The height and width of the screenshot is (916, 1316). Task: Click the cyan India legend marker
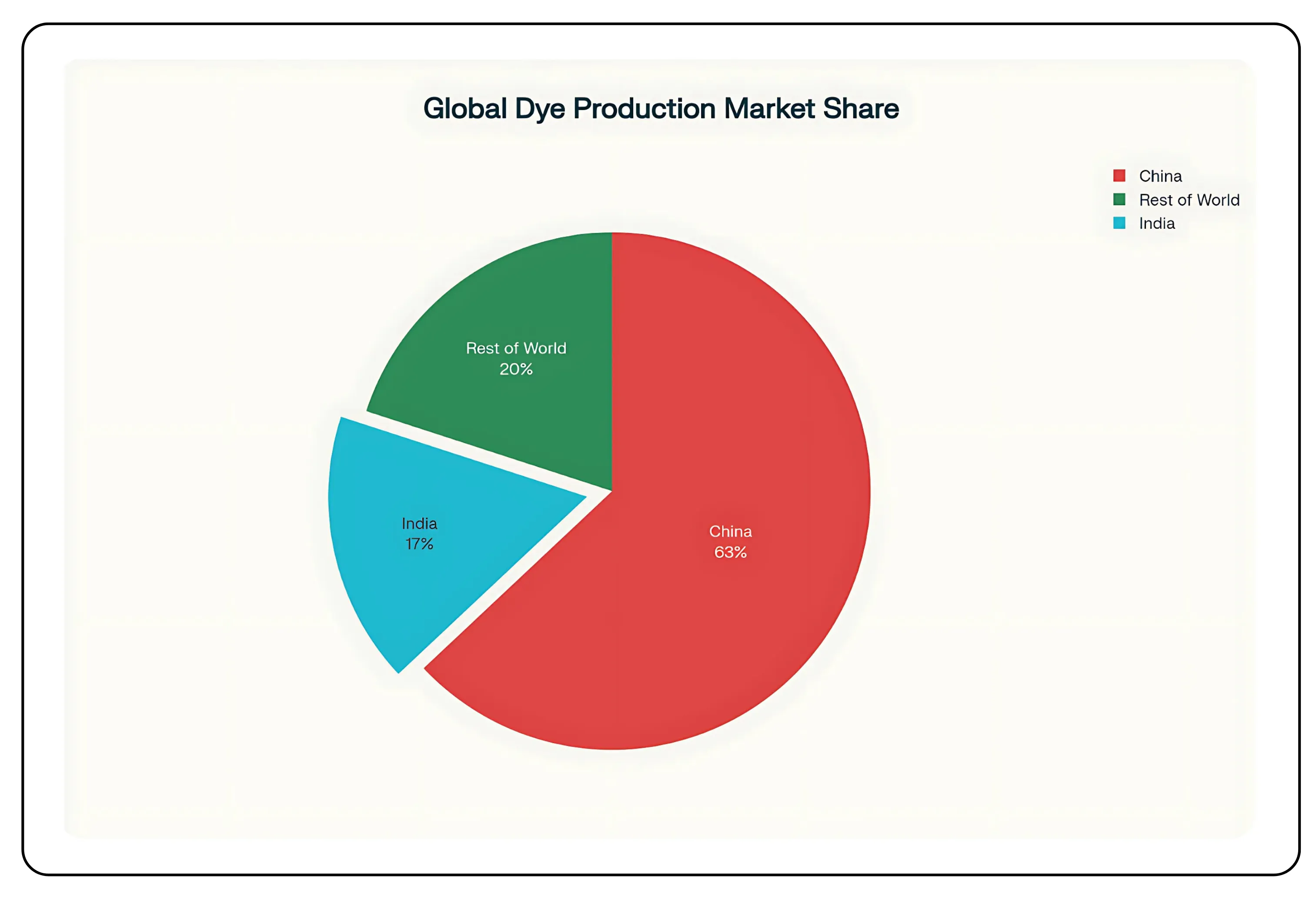[x=1119, y=223]
